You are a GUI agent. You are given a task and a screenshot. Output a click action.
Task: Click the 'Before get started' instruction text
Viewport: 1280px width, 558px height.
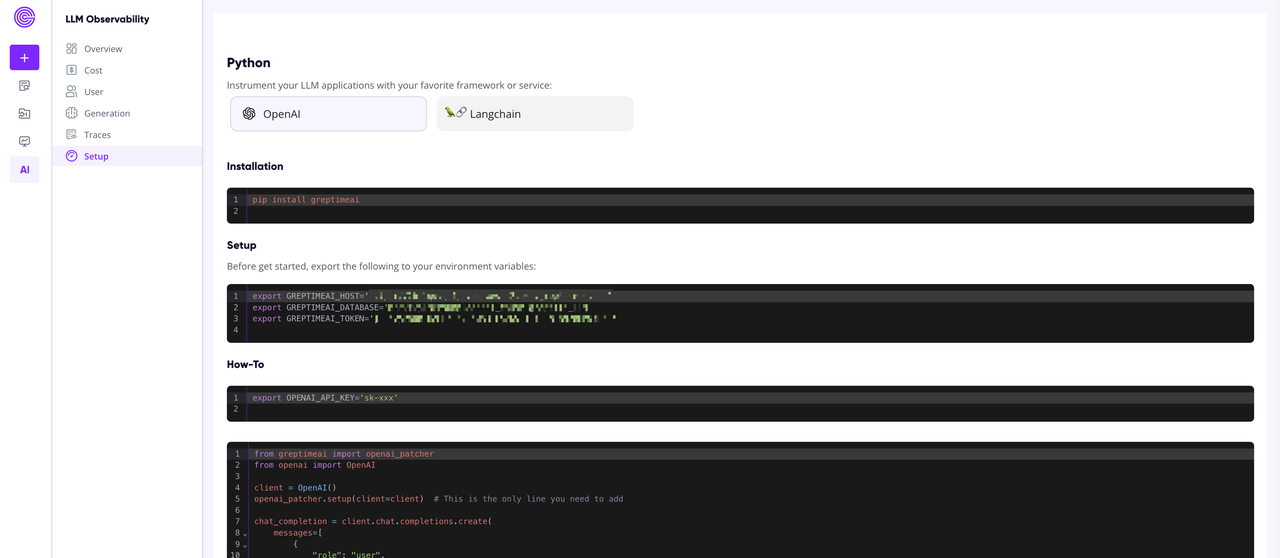pyautogui.click(x=381, y=266)
